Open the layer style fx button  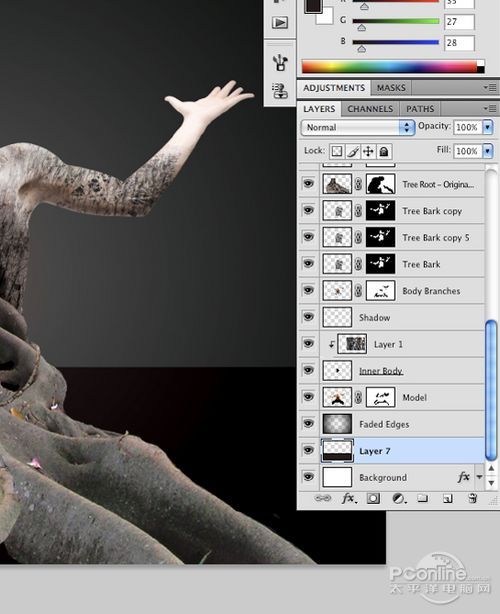tap(348, 498)
